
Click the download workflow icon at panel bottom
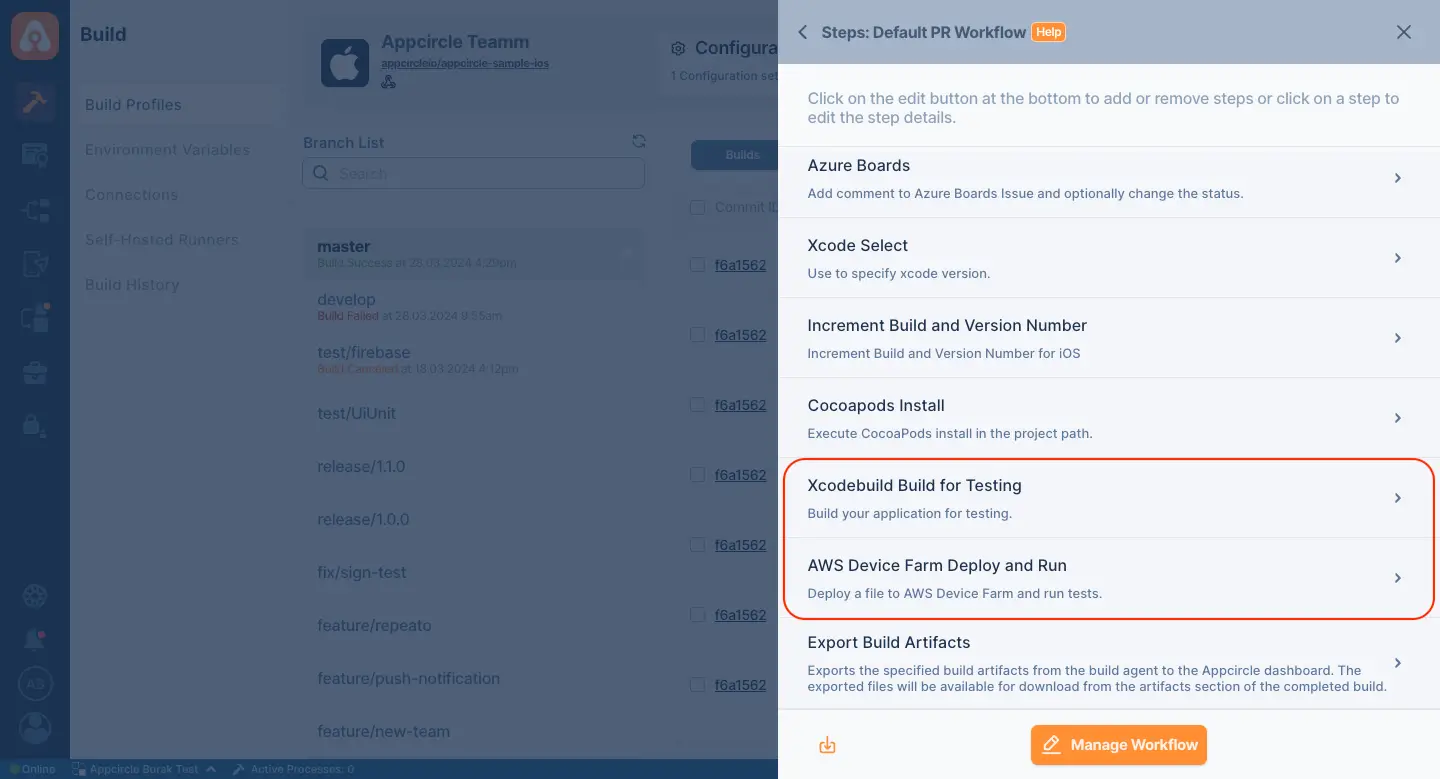827,745
